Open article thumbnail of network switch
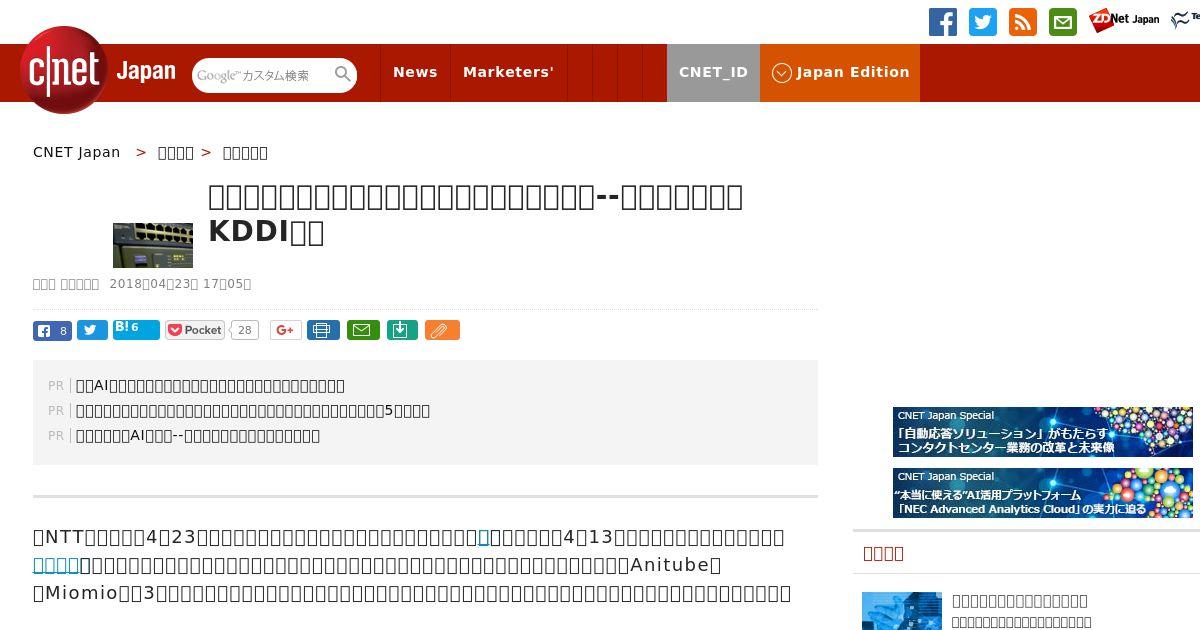This screenshot has height=630, width=1200. 153,245
